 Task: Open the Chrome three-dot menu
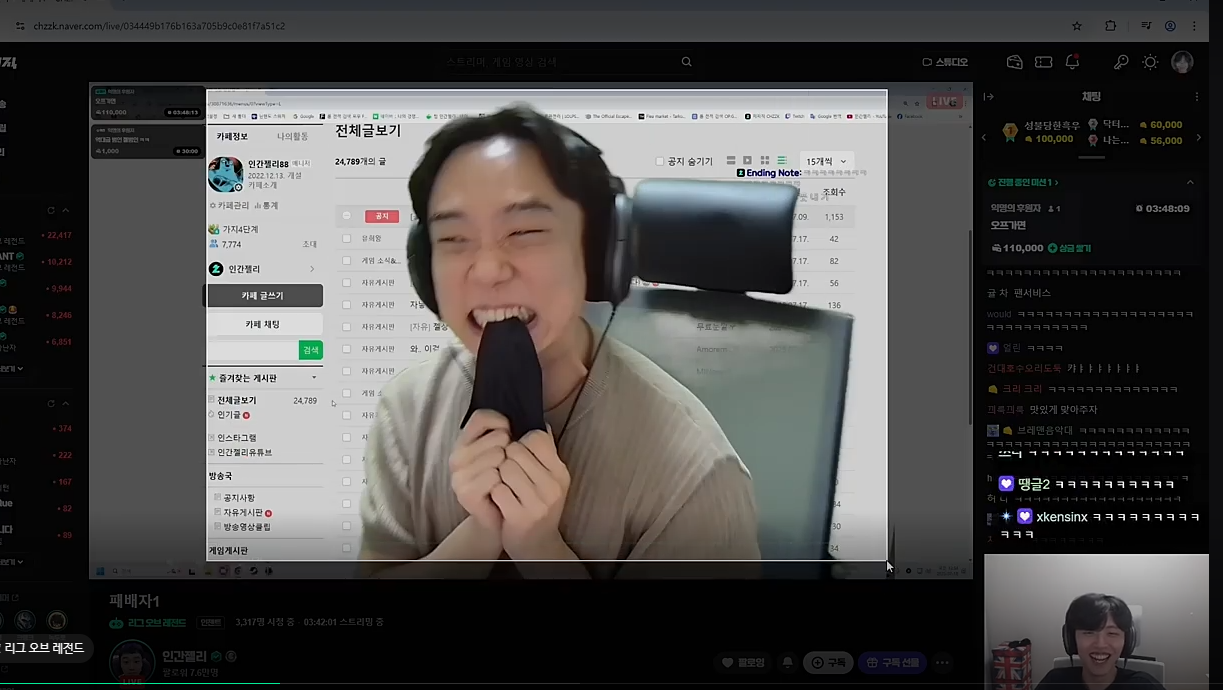click(1196, 26)
